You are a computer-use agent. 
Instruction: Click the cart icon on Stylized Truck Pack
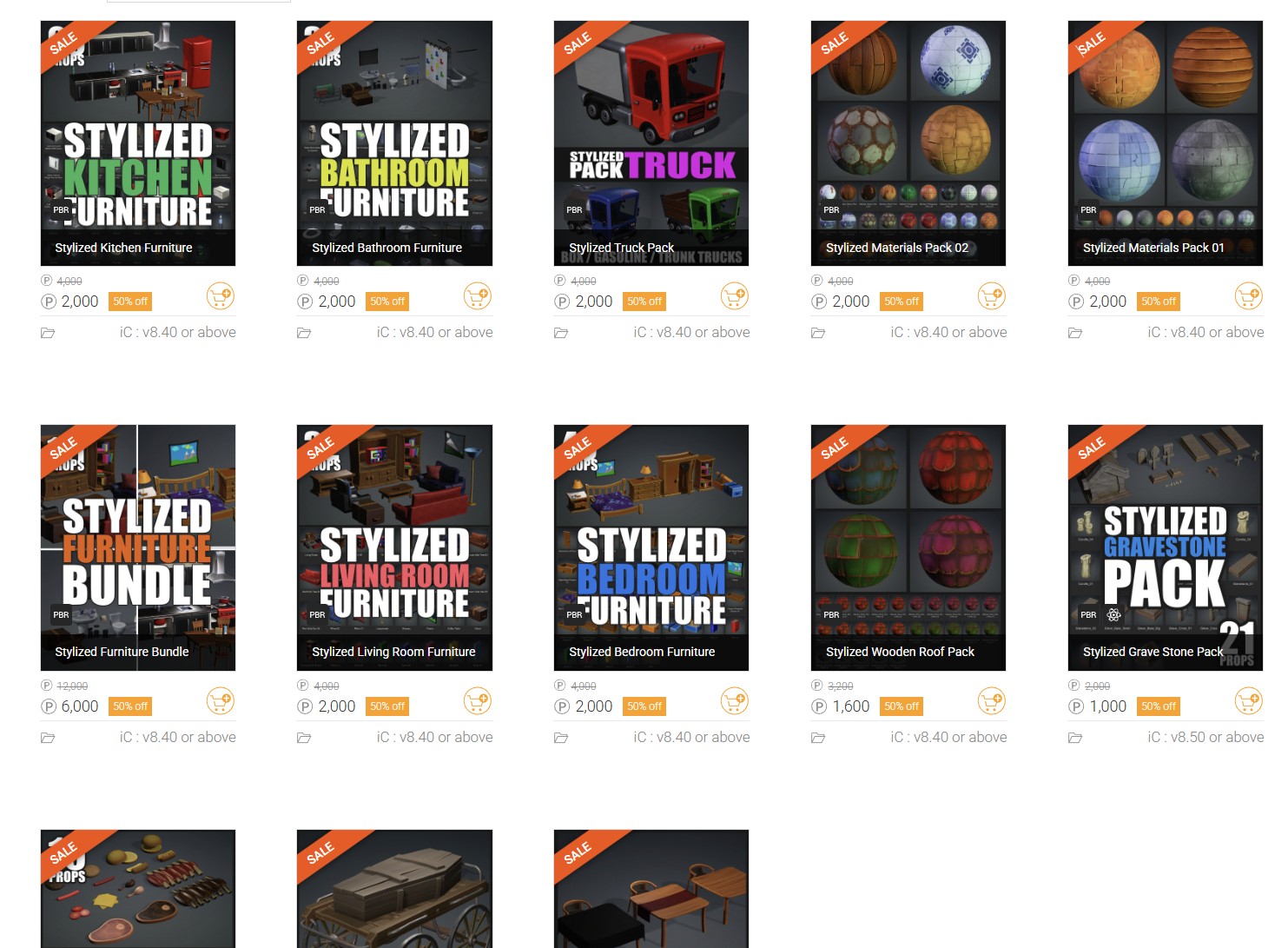(x=735, y=296)
